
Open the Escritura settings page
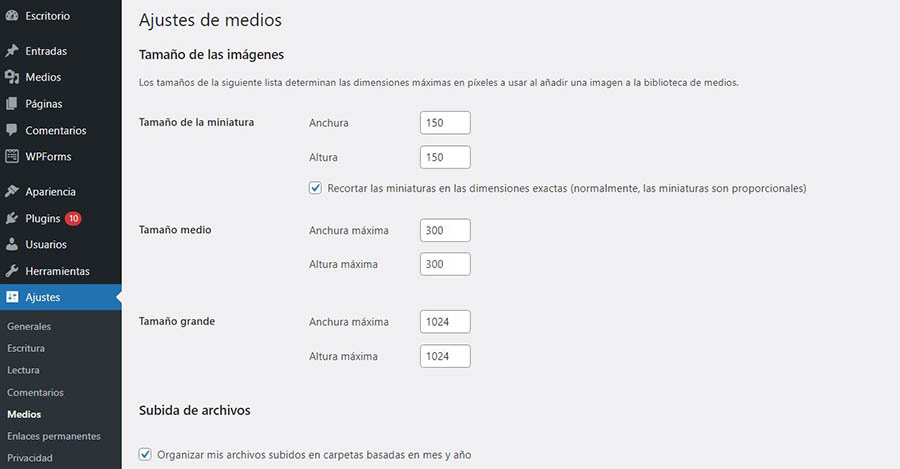(x=26, y=348)
